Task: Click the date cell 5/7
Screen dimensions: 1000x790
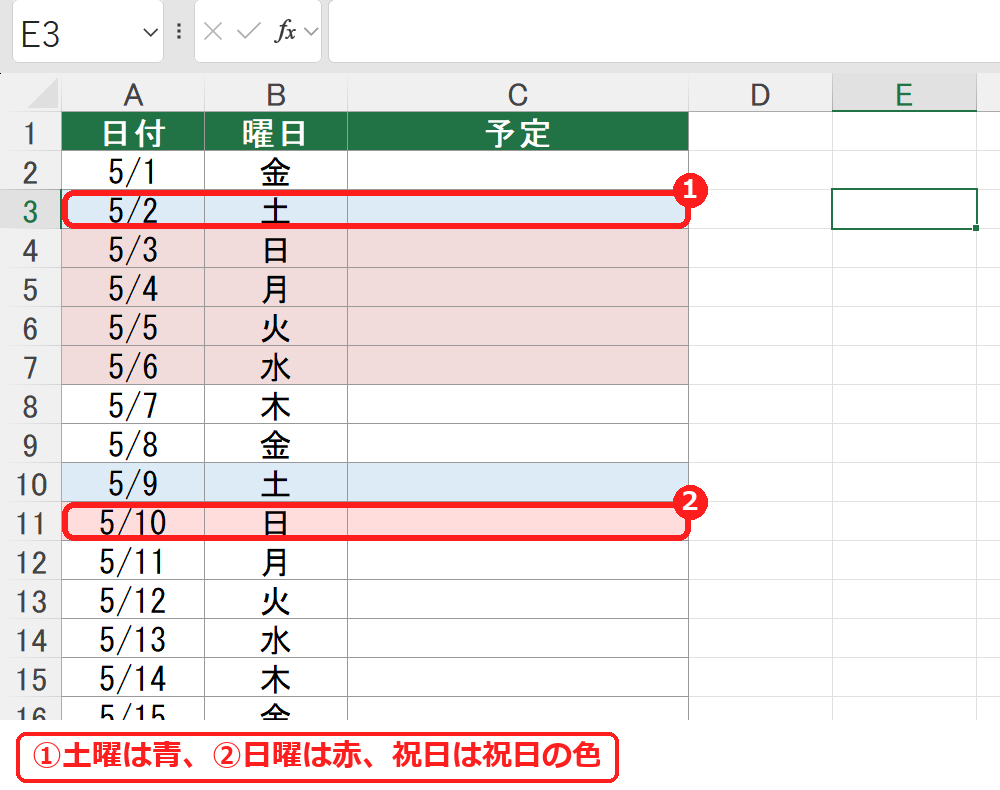Action: [x=133, y=406]
